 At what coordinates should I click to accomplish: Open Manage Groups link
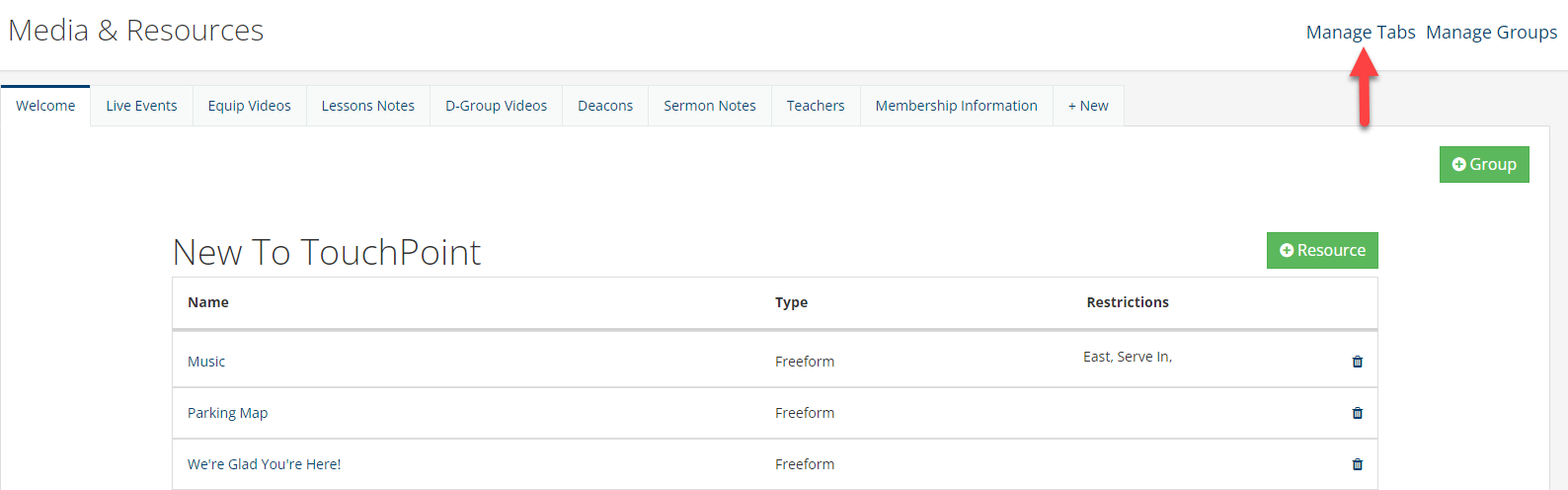tap(1492, 32)
